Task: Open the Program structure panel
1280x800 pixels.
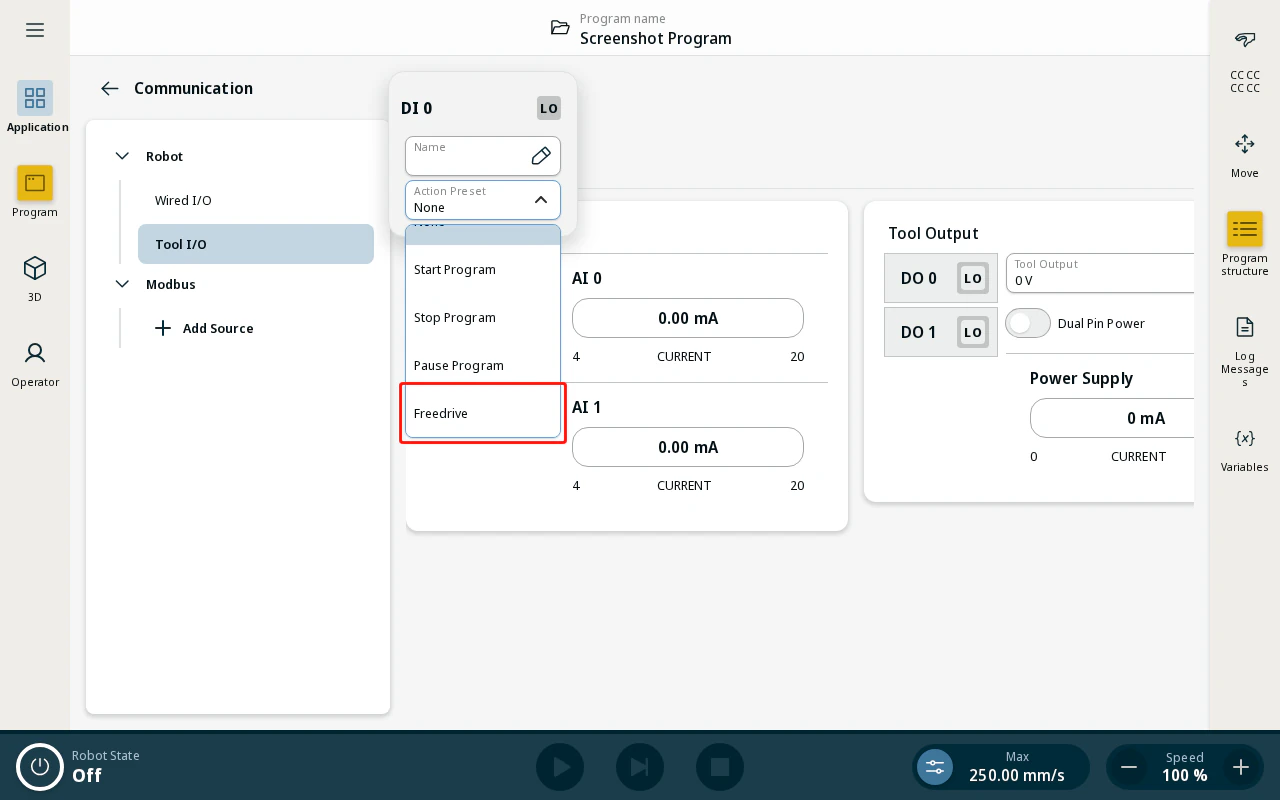Action: 1245,243
